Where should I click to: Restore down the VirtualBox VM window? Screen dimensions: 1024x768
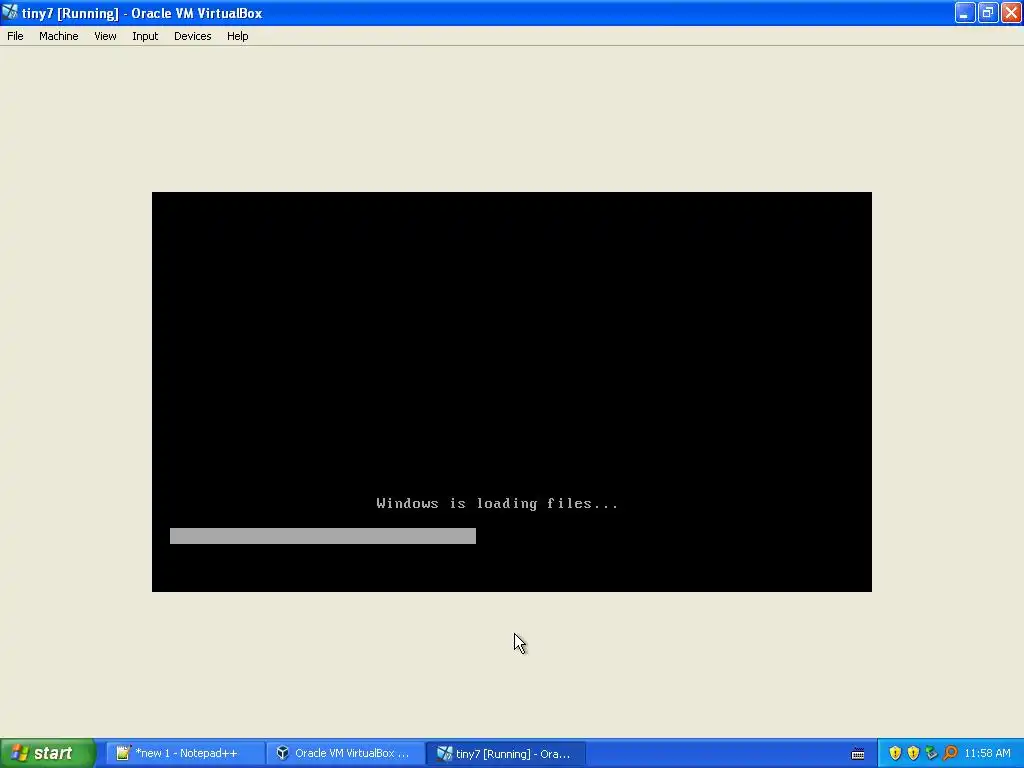point(987,12)
